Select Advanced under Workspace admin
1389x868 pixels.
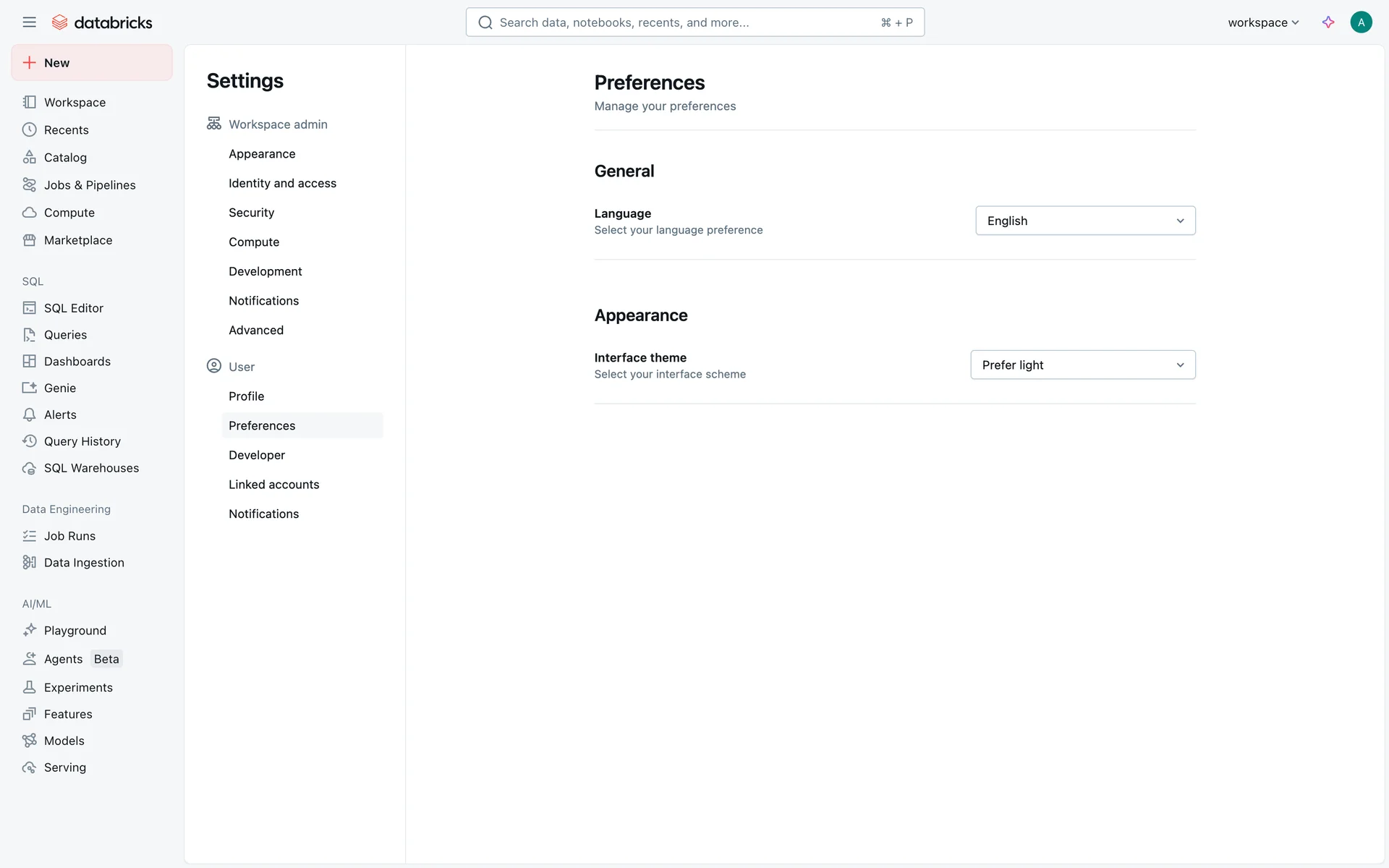point(256,330)
